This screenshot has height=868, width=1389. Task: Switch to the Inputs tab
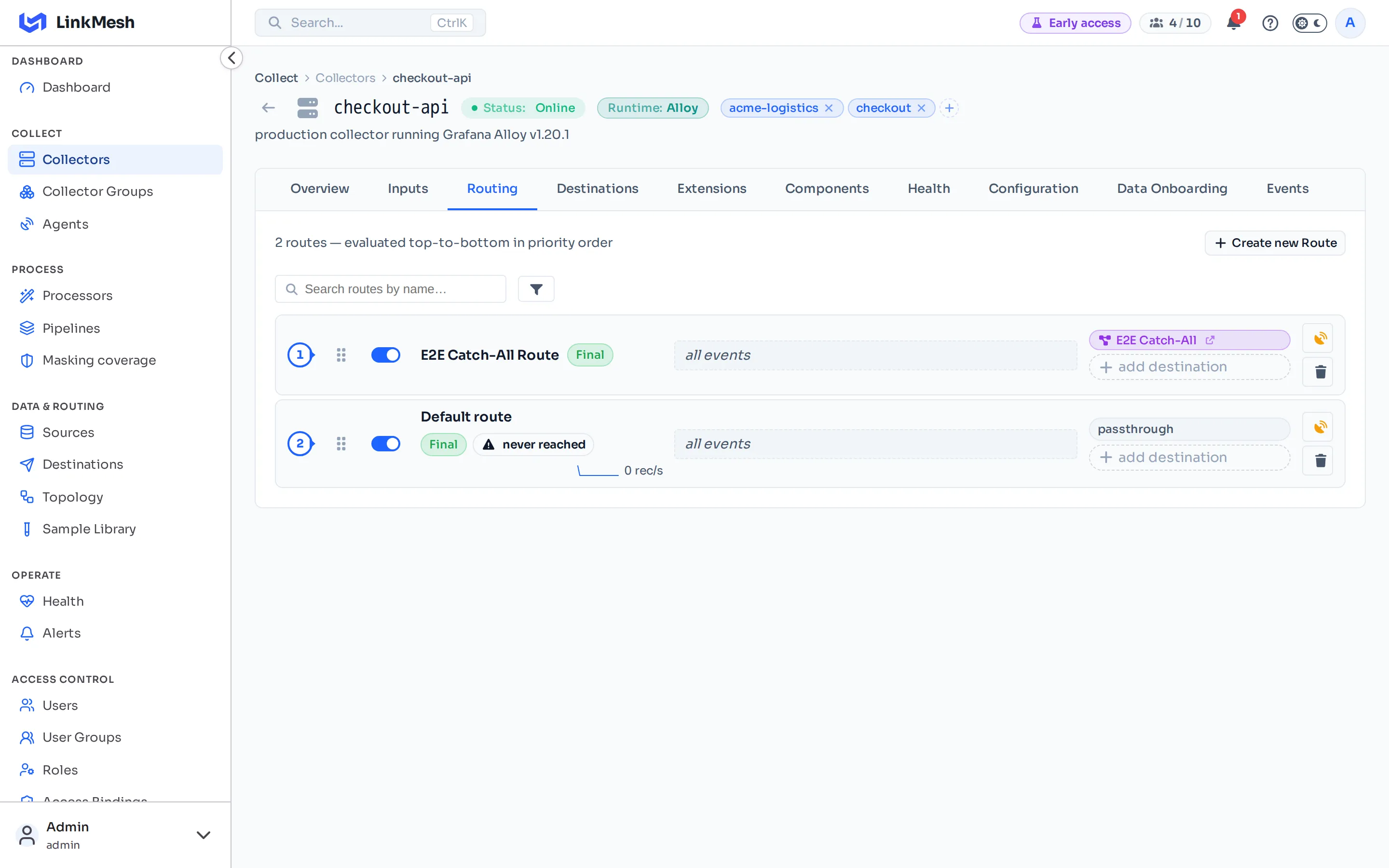pyautogui.click(x=408, y=189)
